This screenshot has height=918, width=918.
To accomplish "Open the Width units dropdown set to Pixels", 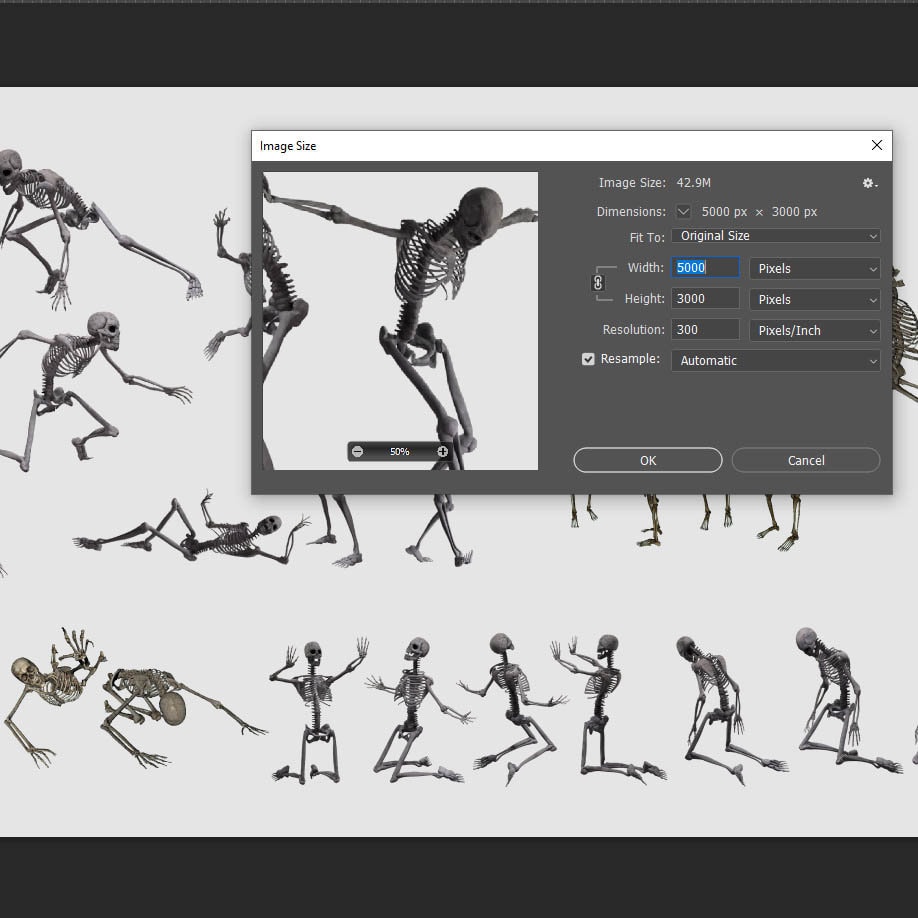I will (x=814, y=268).
